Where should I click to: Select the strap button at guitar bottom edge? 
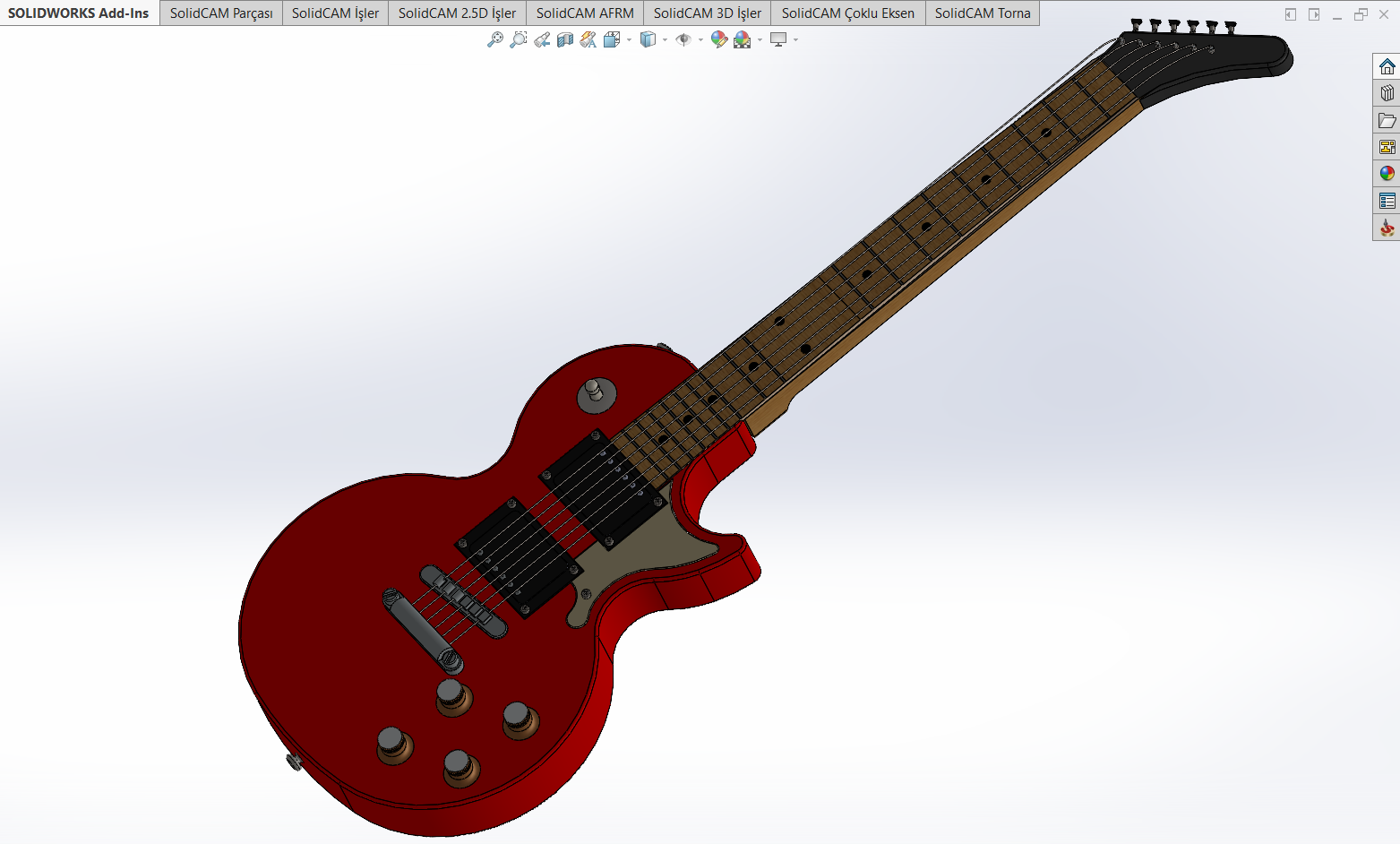click(x=294, y=762)
